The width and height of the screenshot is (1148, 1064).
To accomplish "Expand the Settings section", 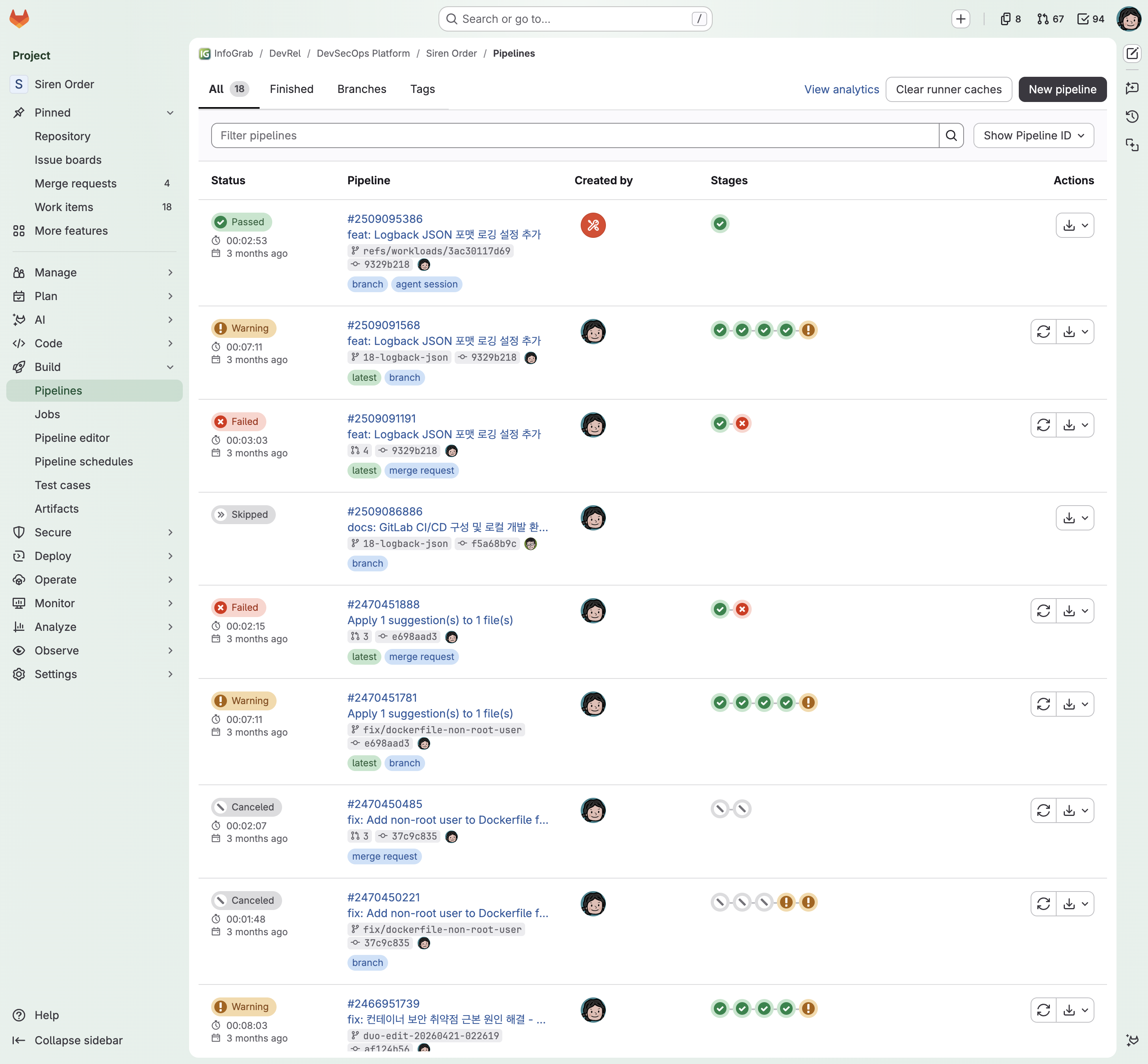I will tap(95, 674).
